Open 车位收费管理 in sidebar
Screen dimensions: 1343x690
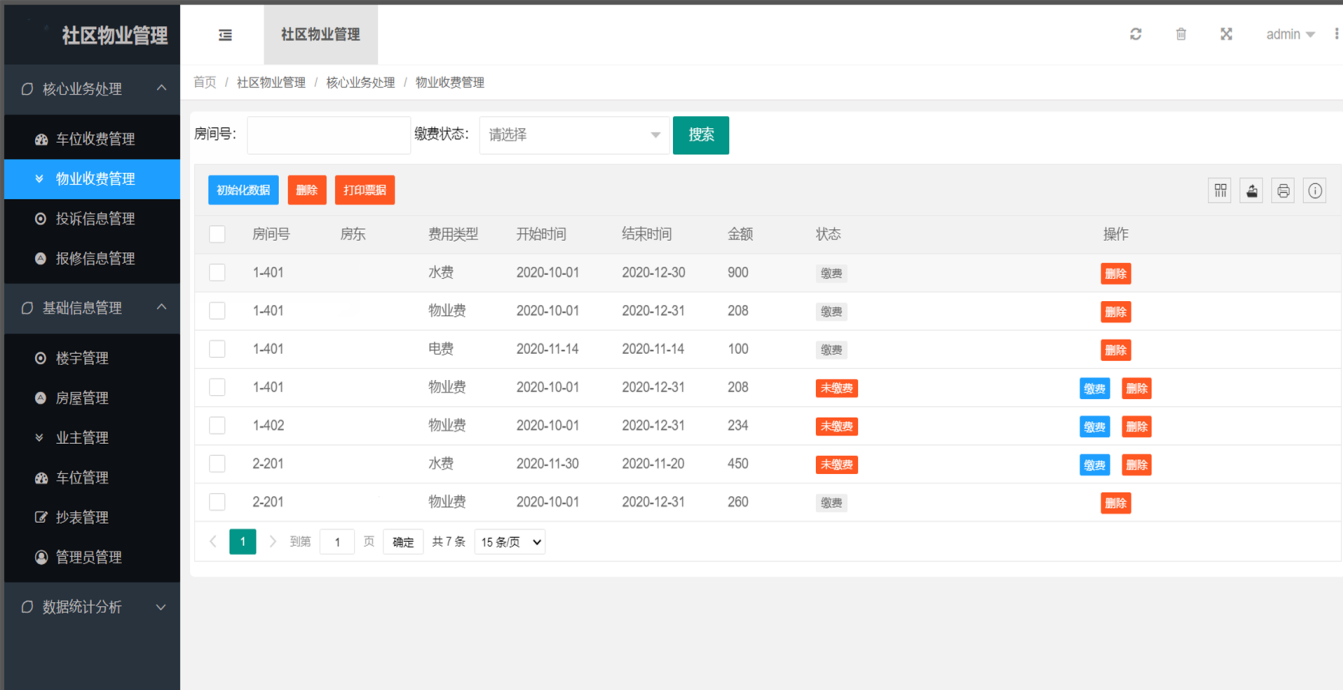92,139
